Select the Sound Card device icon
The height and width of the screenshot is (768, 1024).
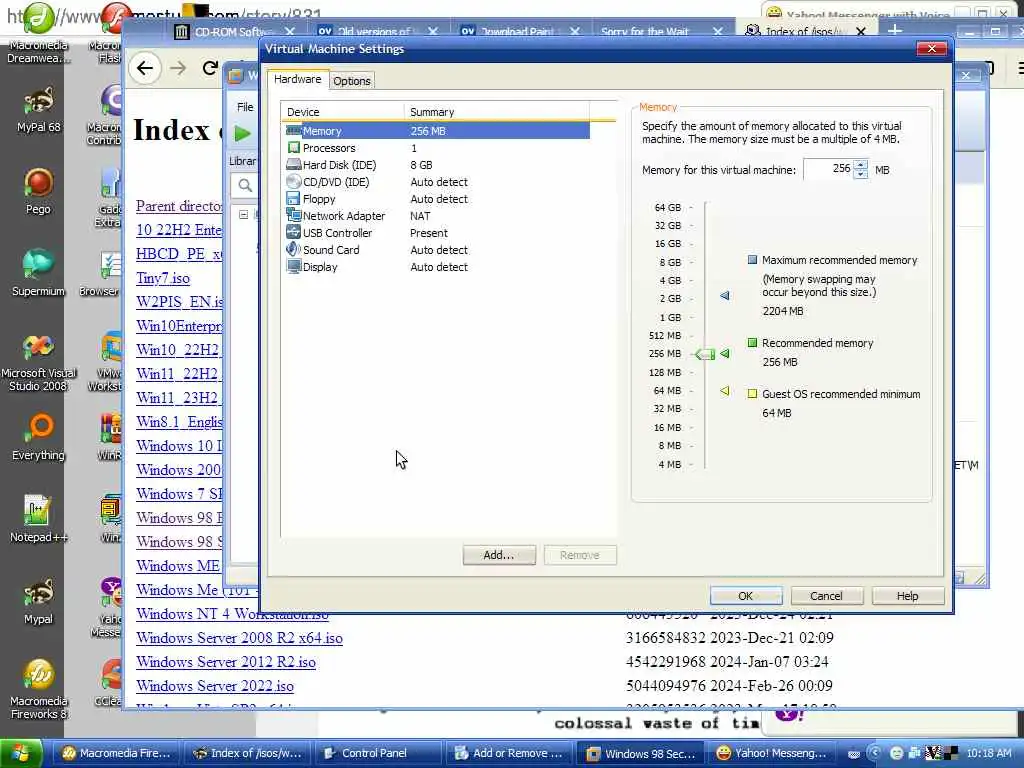pos(294,249)
